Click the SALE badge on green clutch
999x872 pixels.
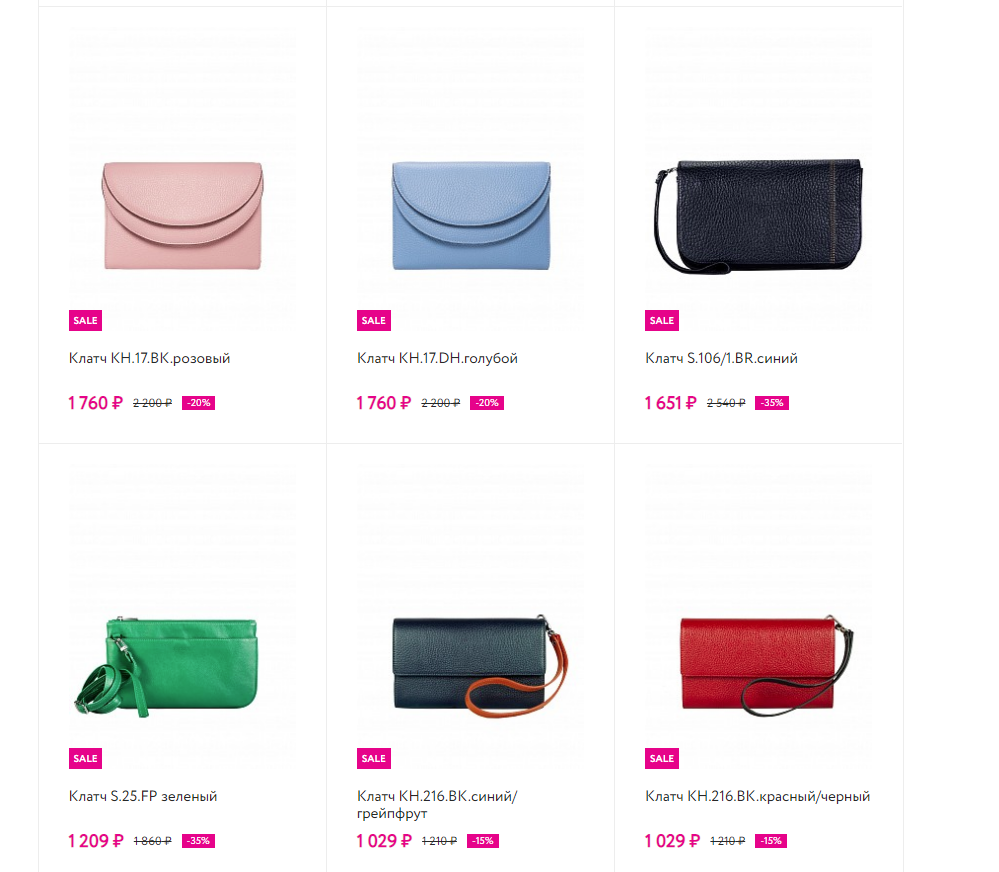coord(85,758)
